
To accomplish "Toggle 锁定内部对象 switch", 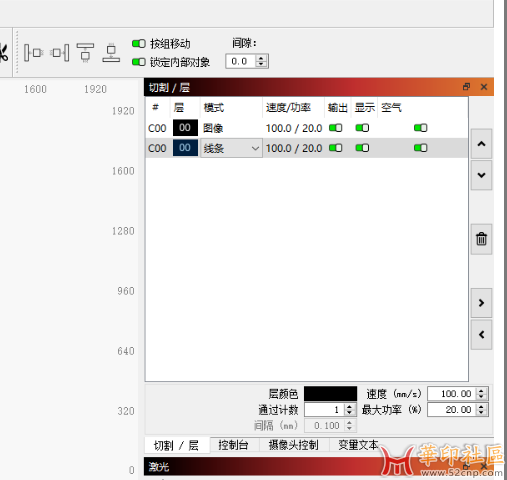I will point(139,62).
